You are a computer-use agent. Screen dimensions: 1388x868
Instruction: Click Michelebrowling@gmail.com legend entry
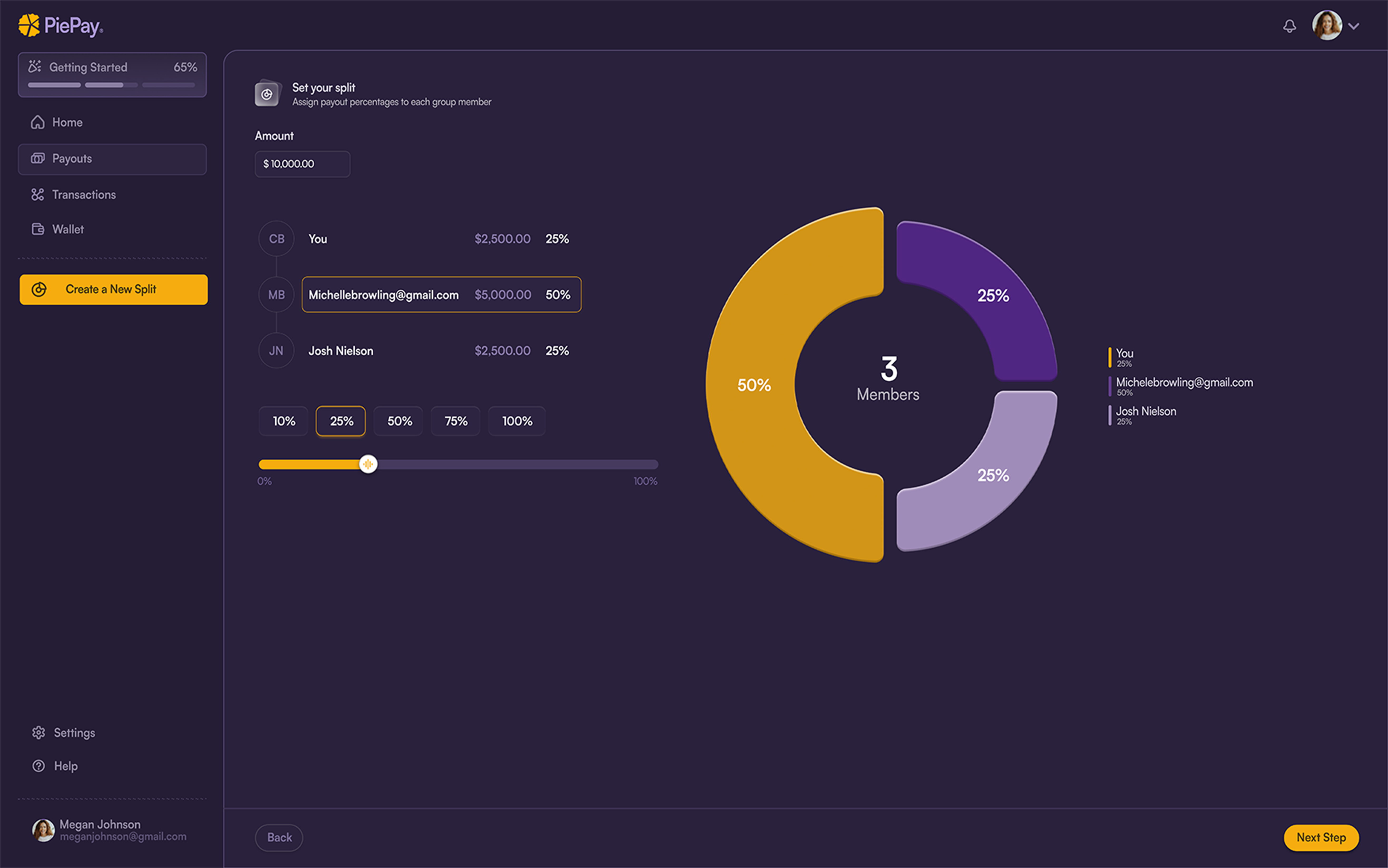click(x=1181, y=386)
